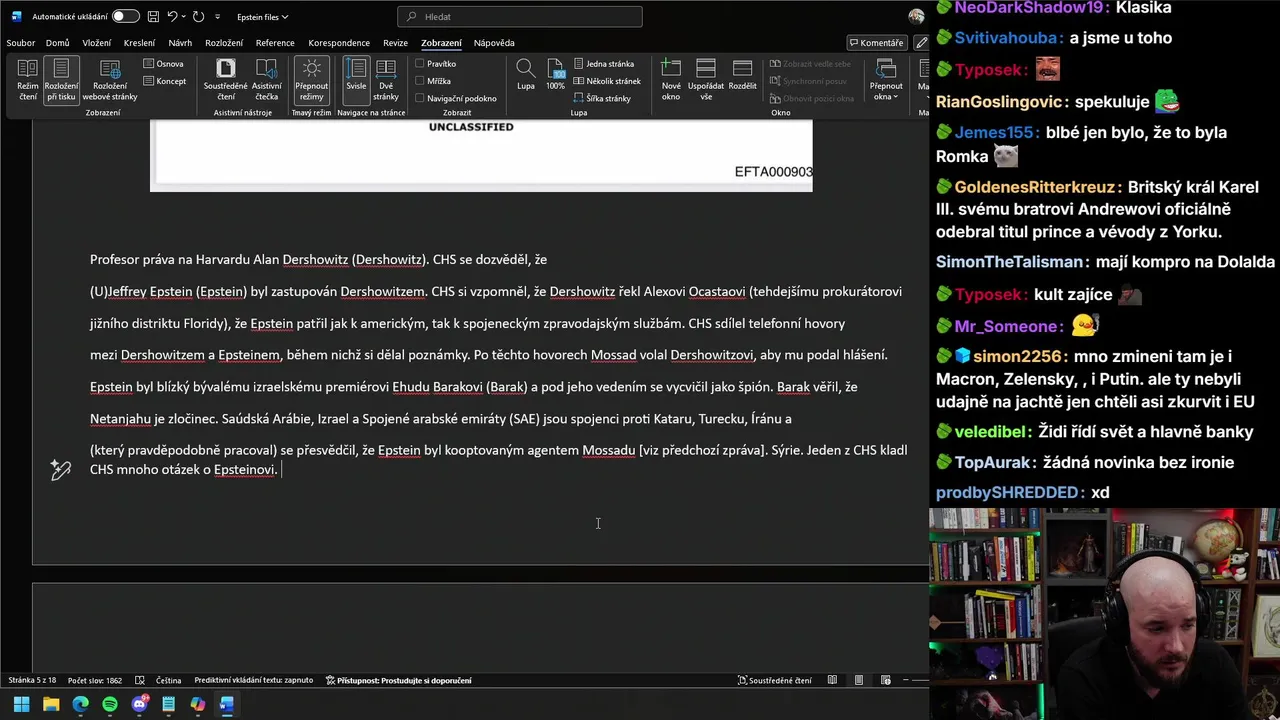Open the Lupa zoom dialog
Image resolution: width=1280 pixels, height=720 pixels.
tap(526, 76)
